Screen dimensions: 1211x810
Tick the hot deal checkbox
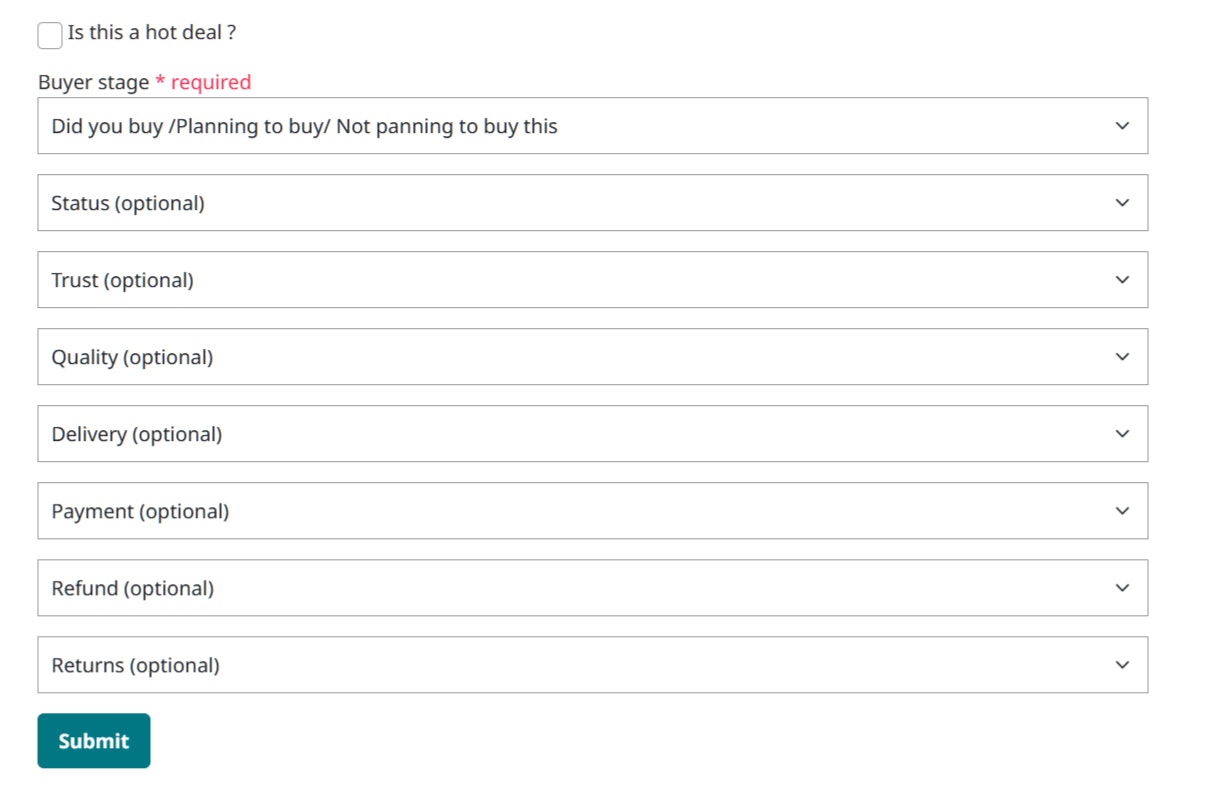click(x=50, y=35)
